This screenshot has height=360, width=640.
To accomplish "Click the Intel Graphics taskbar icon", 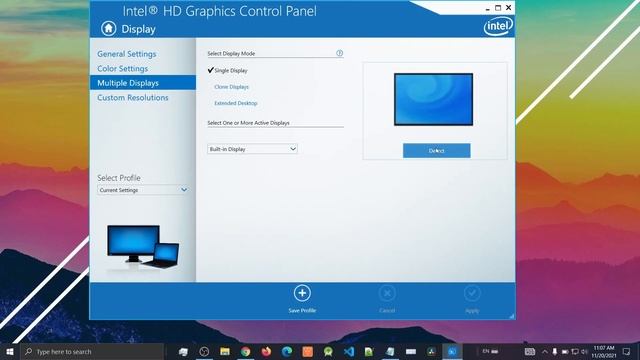I will tap(452, 351).
